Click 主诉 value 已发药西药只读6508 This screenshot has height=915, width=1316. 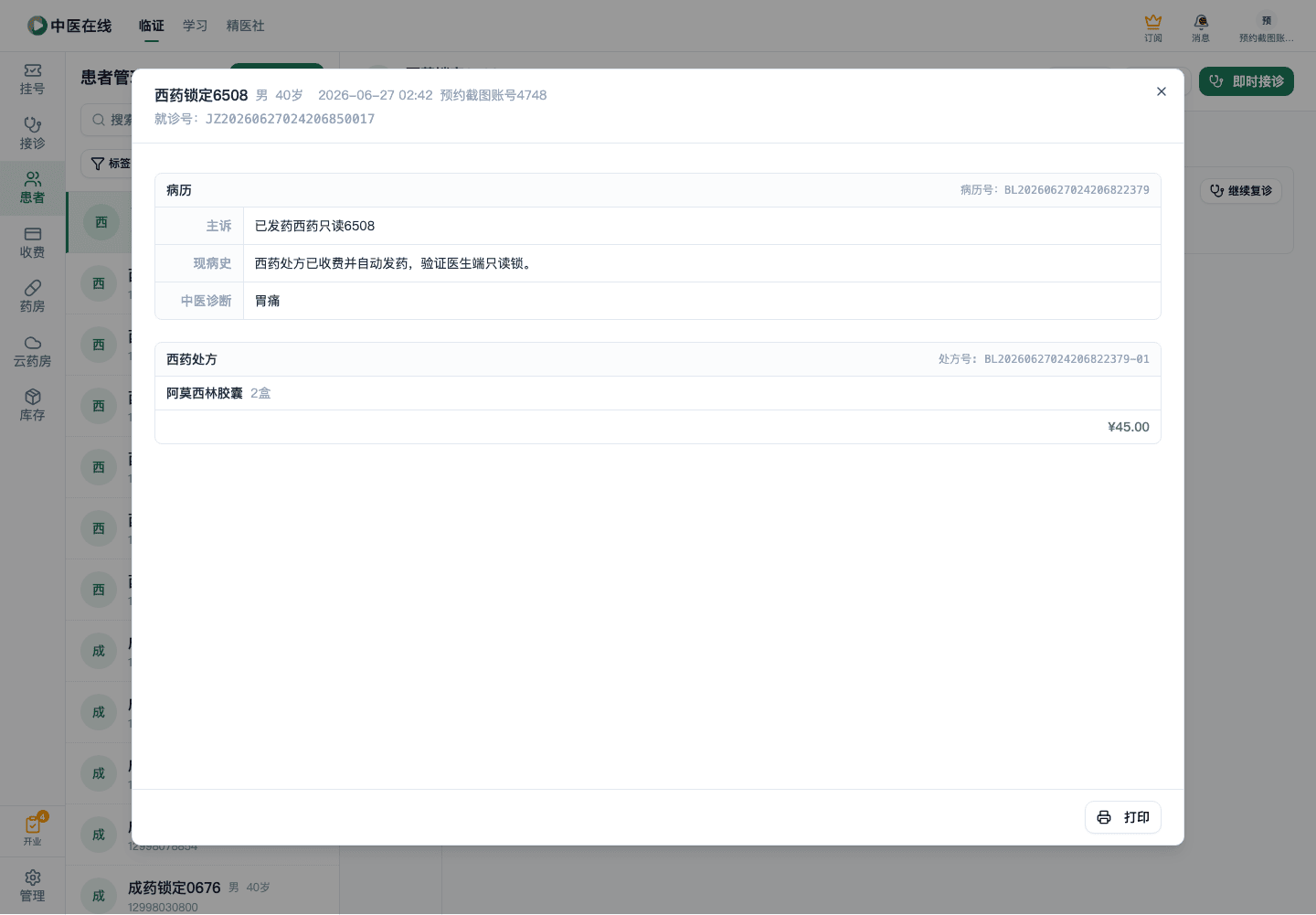(314, 226)
